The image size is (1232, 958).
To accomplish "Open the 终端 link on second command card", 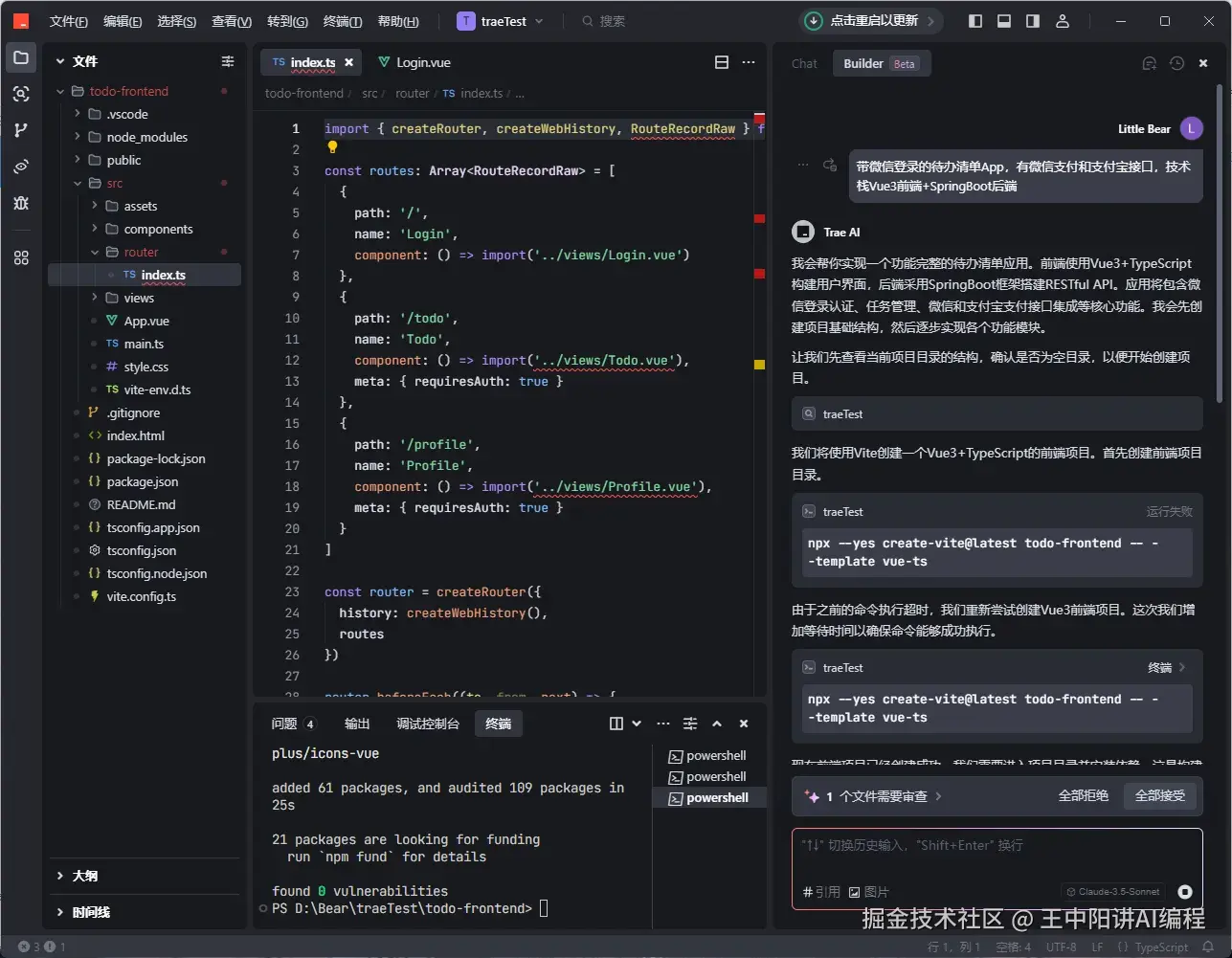I will (x=1167, y=668).
